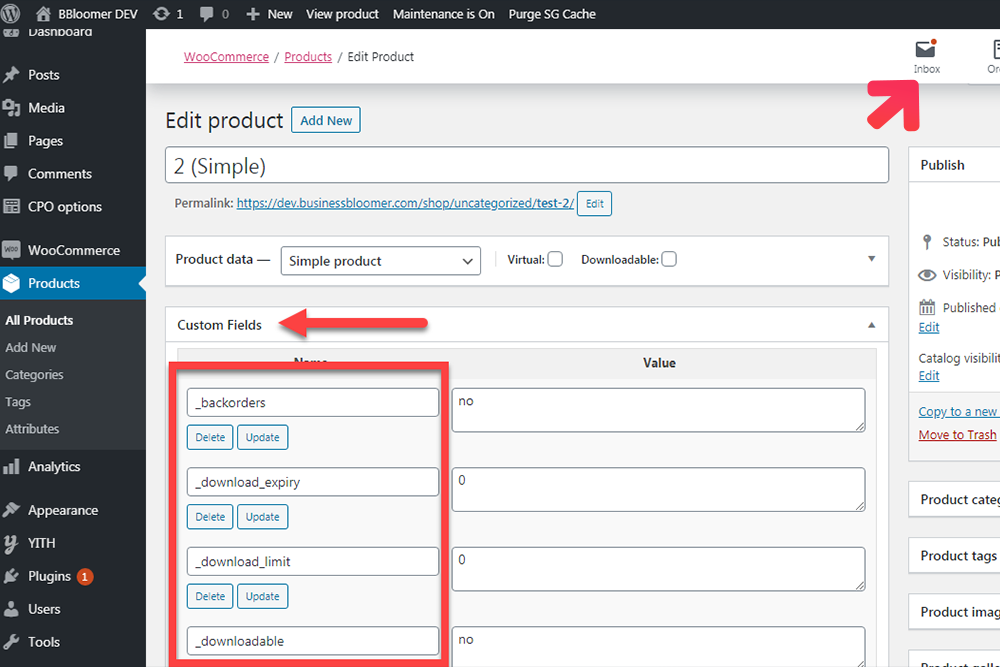
Task: Enable the Downloadable checkbox
Action: pyautogui.click(x=668, y=259)
